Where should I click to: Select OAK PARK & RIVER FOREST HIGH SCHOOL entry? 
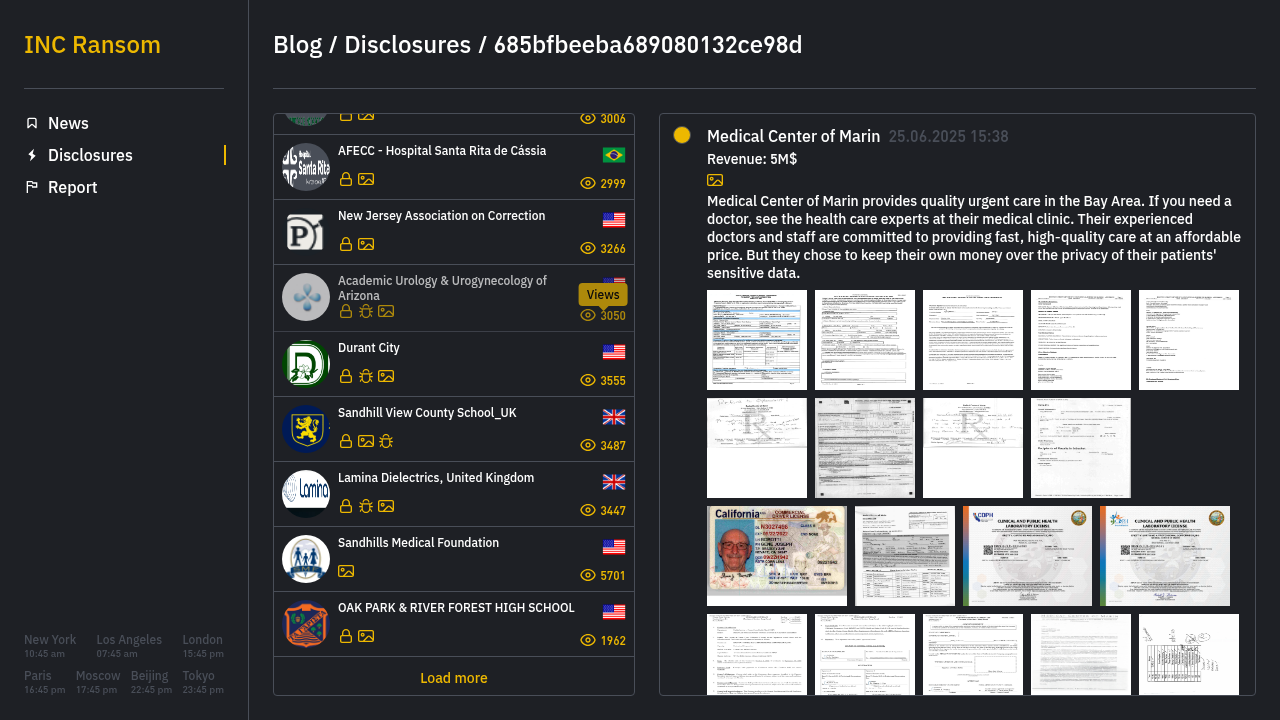pyautogui.click(x=454, y=624)
